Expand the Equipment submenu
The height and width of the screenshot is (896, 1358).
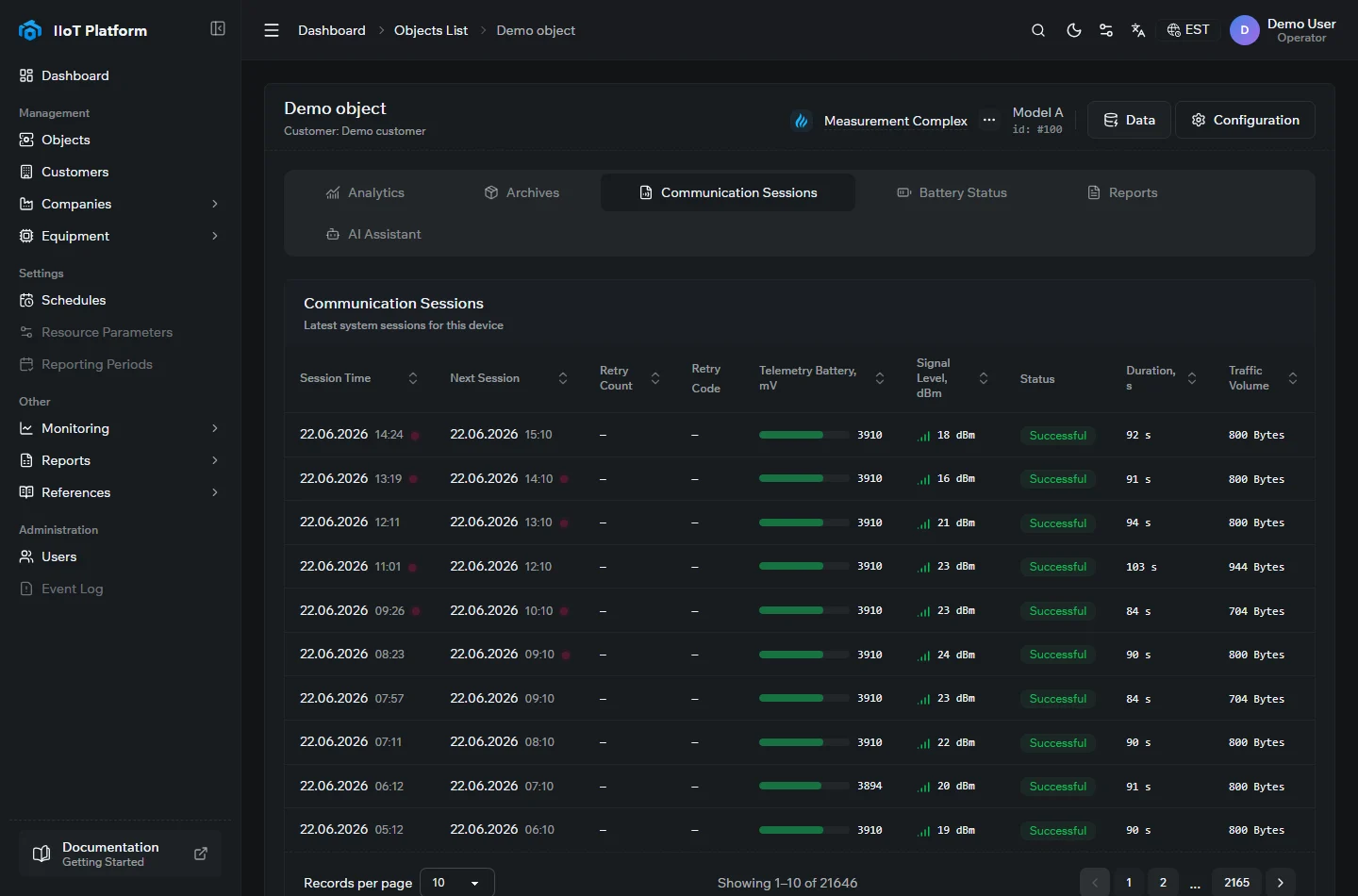(x=120, y=236)
